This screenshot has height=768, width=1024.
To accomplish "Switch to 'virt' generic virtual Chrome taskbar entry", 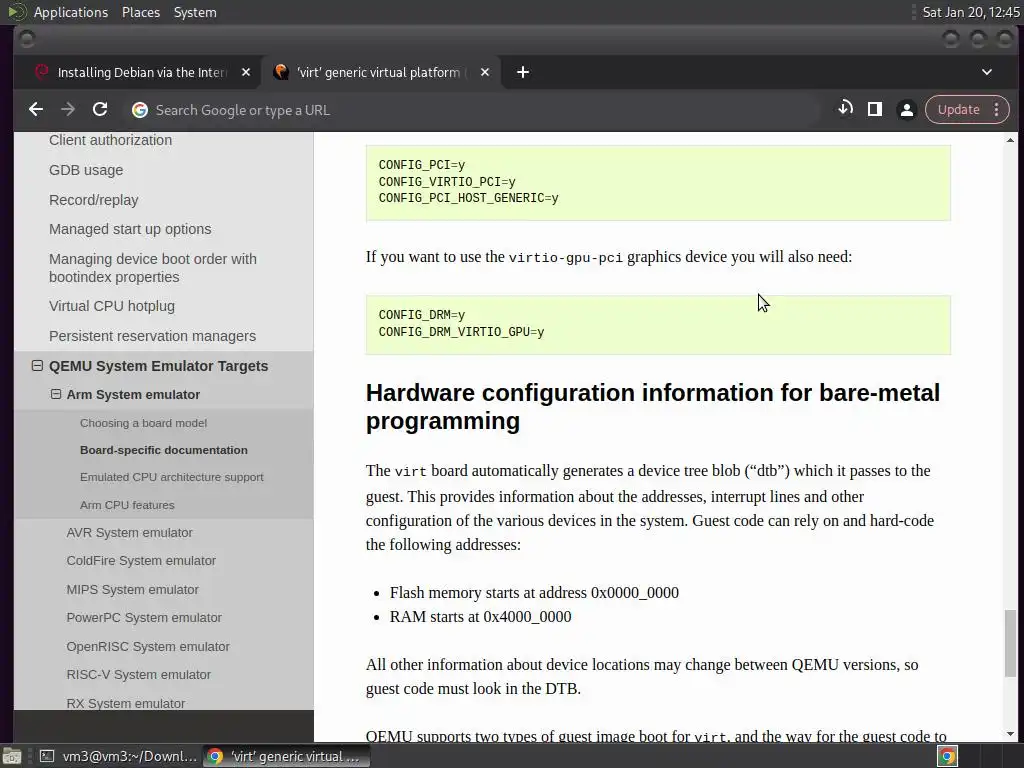I will tap(286, 756).
